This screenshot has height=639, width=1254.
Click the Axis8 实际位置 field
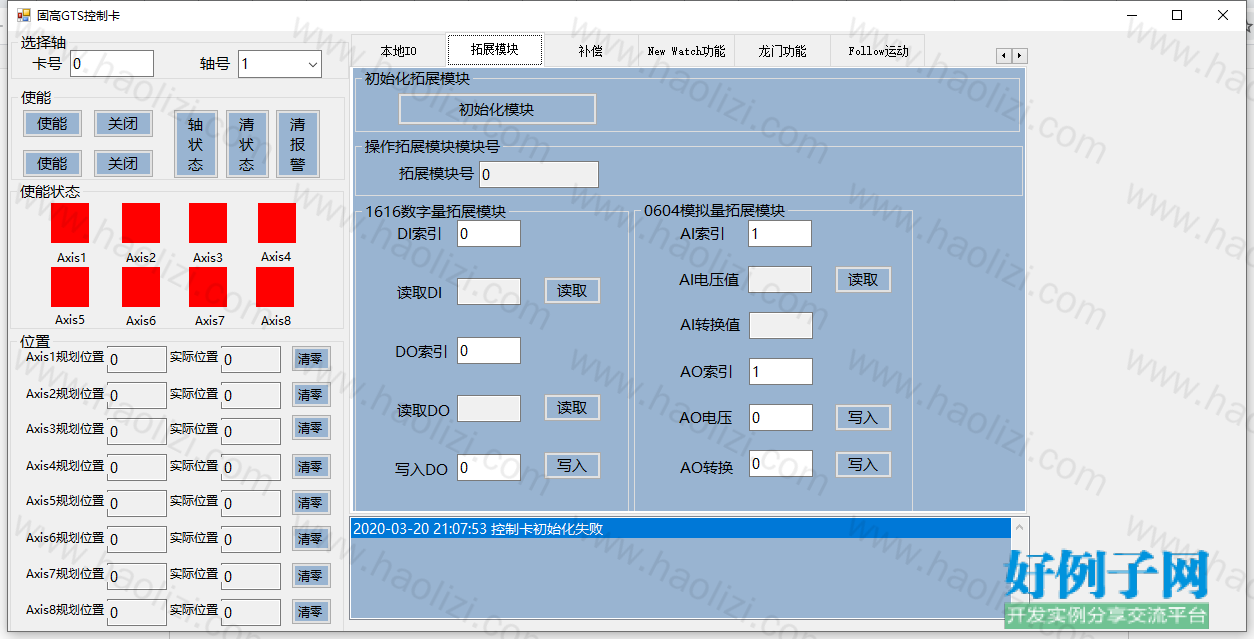[x=251, y=611]
